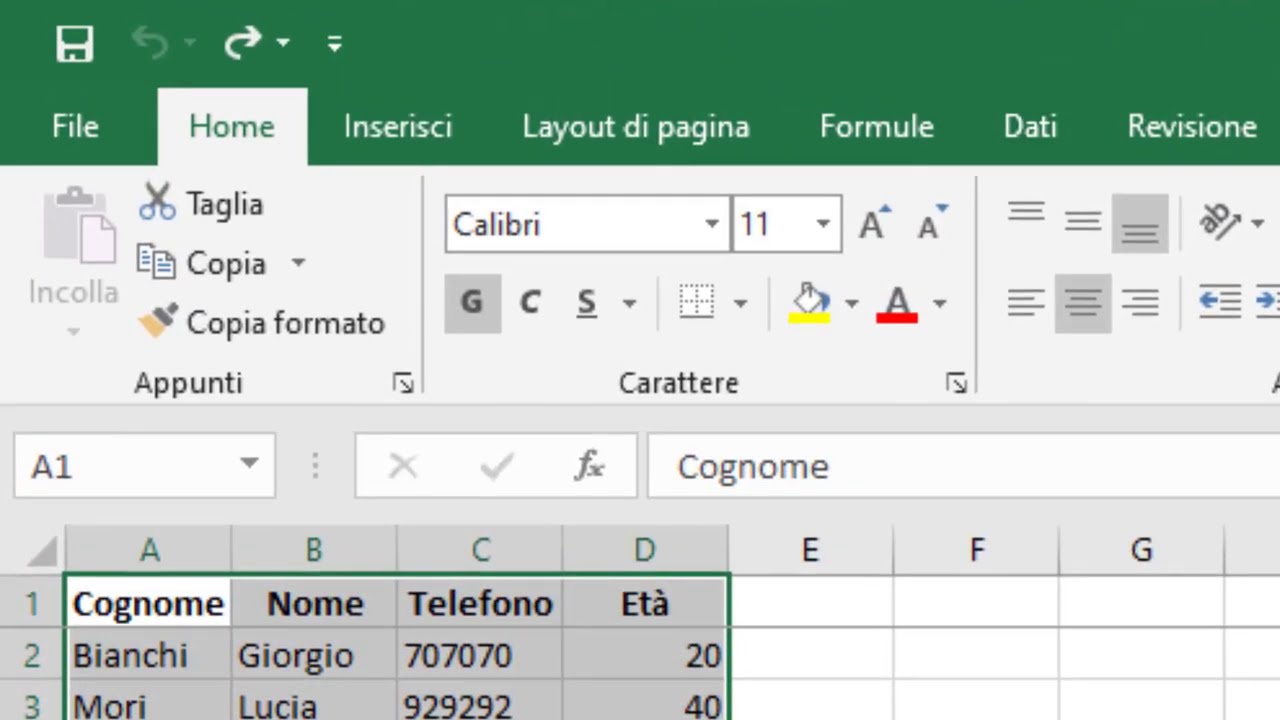Expand the orientation dropdown arrow
1280x720 pixels.
[x=1257, y=223]
